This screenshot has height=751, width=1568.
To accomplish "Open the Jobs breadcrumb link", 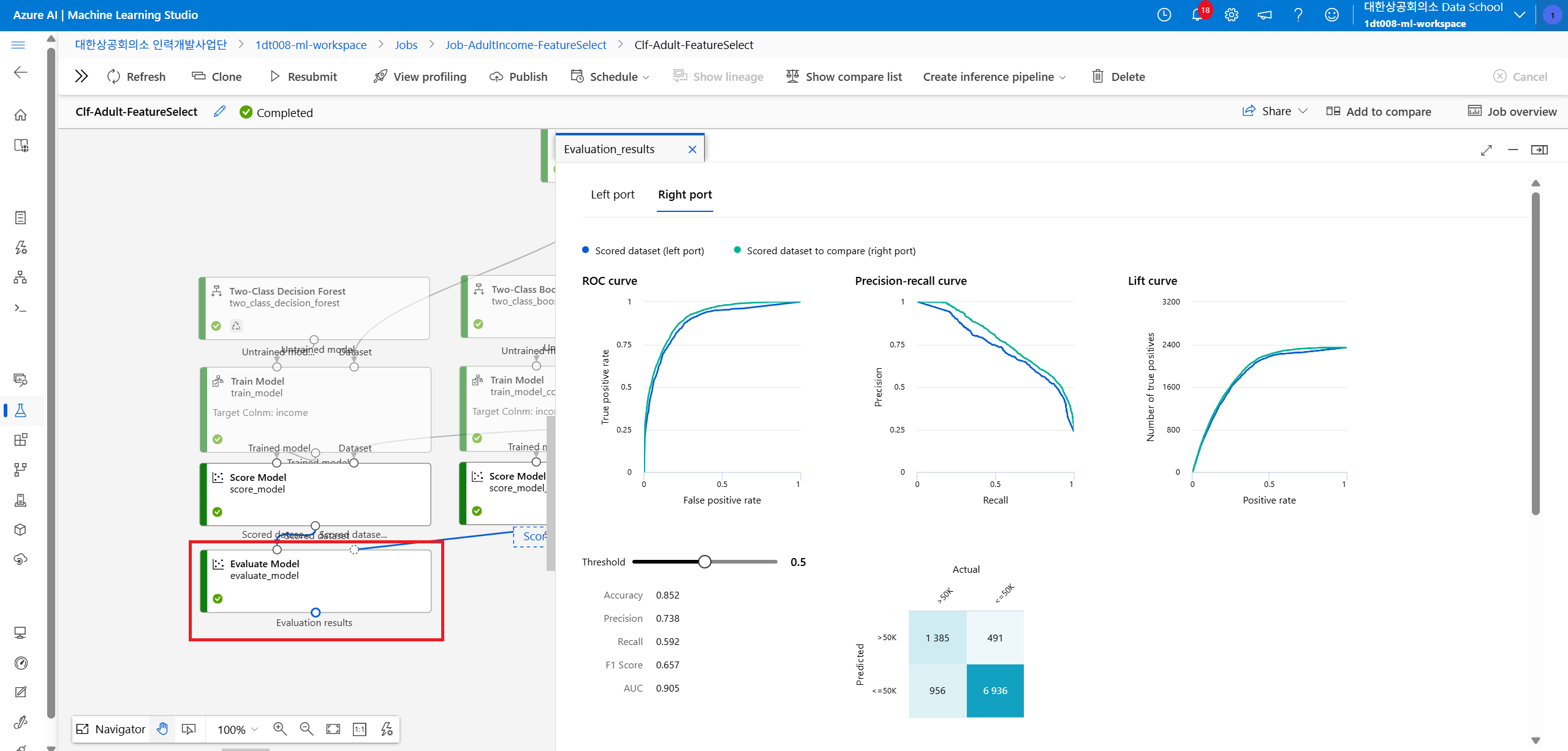I will point(406,45).
